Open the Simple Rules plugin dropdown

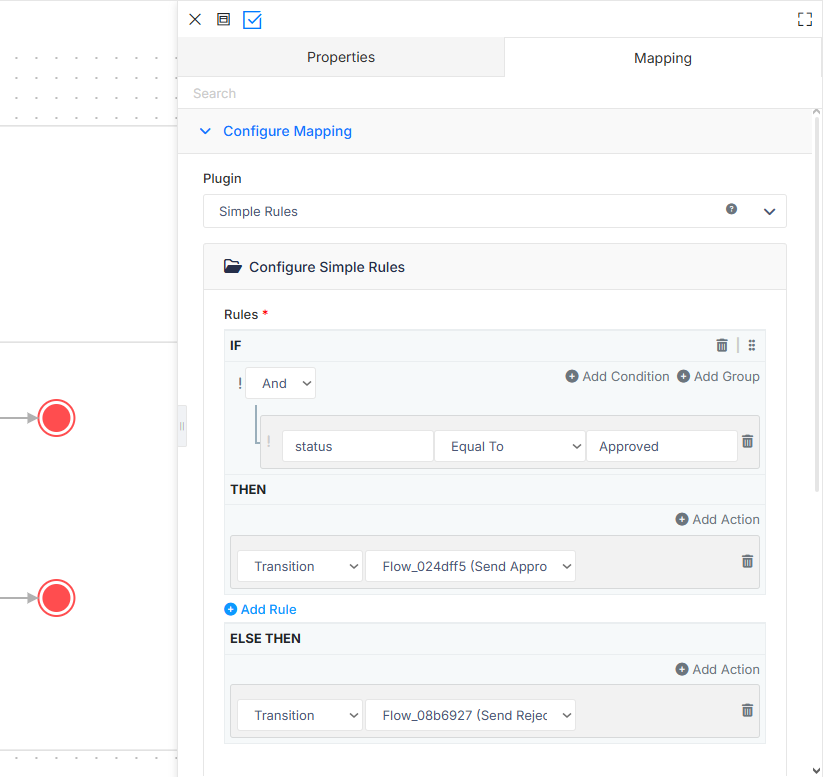point(494,211)
